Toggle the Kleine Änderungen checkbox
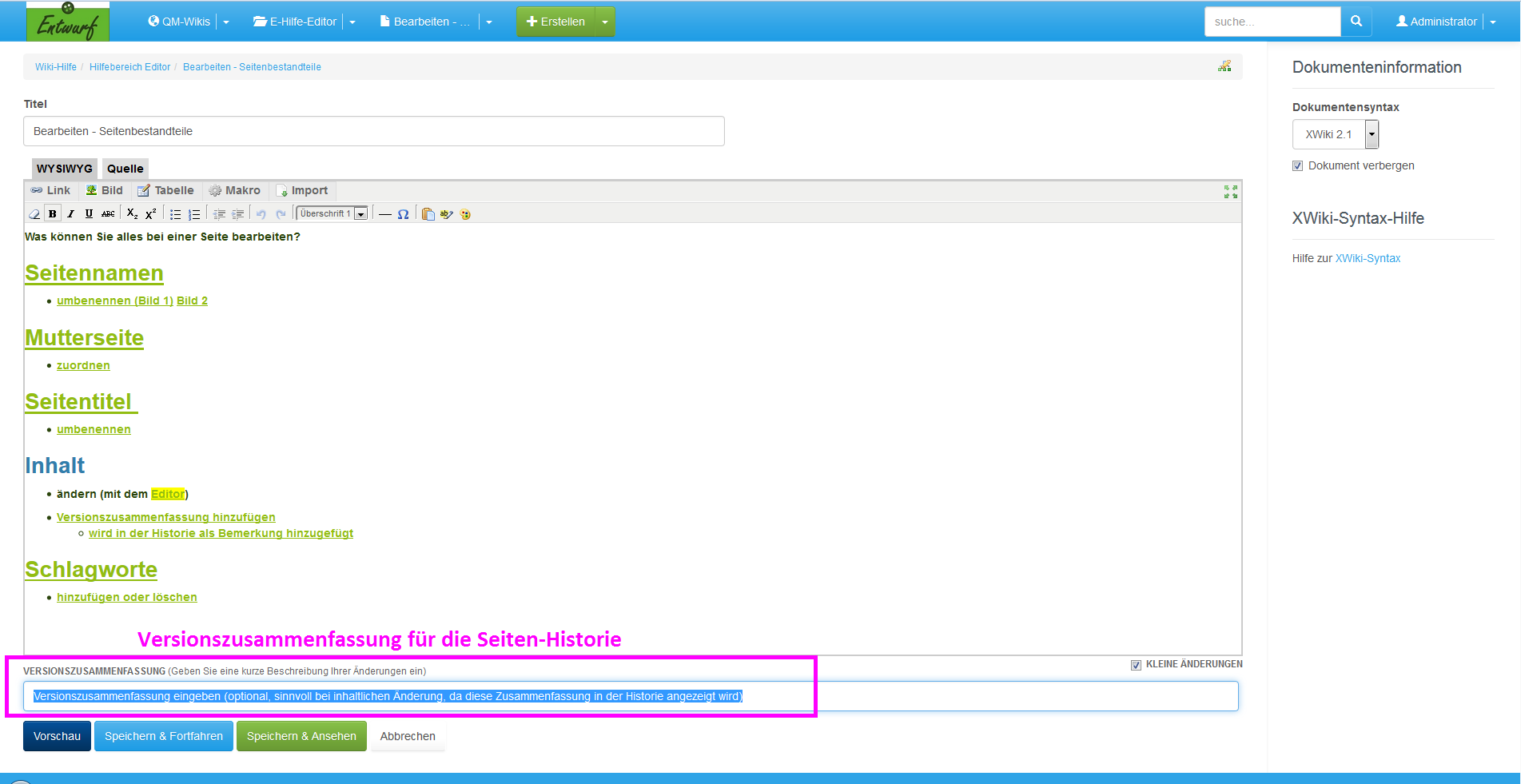 click(1136, 665)
